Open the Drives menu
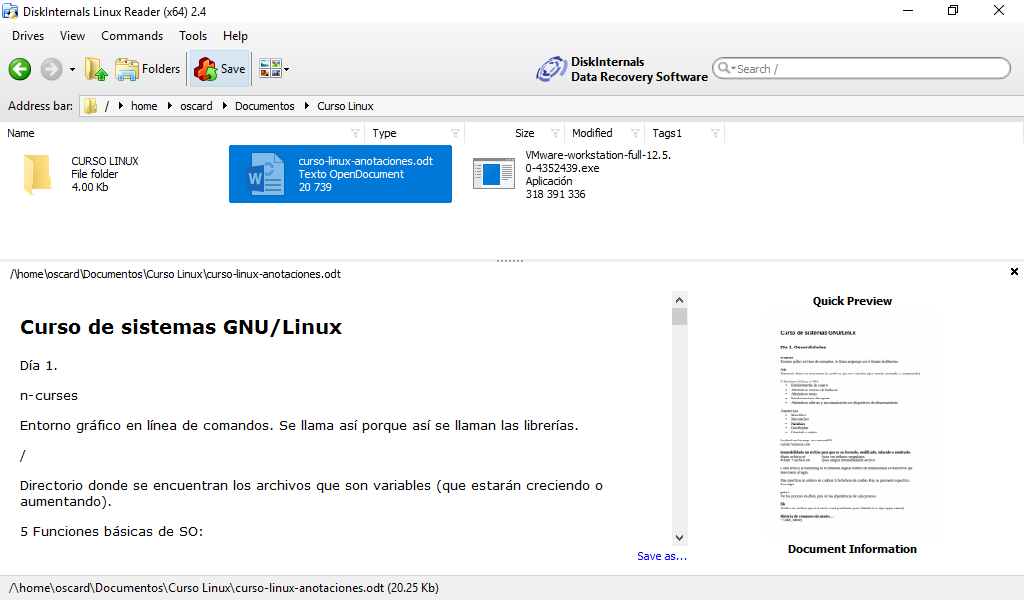The width and height of the screenshot is (1024, 600). pyautogui.click(x=28, y=36)
